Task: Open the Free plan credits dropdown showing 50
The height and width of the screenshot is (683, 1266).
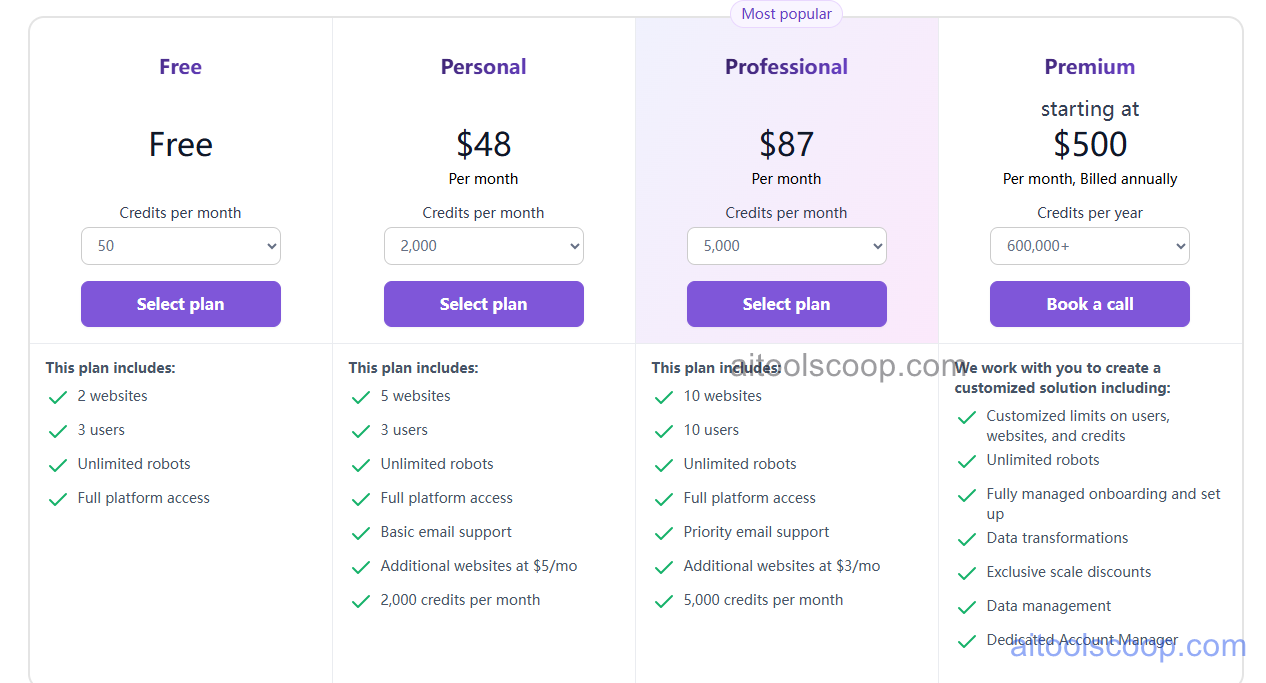Action: pos(180,245)
